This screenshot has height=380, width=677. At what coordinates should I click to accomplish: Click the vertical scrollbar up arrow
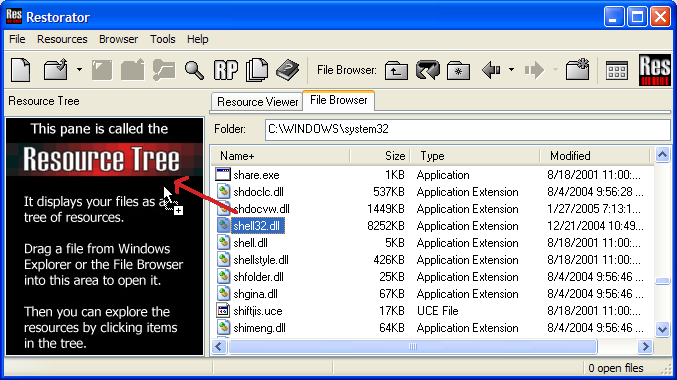point(662,155)
